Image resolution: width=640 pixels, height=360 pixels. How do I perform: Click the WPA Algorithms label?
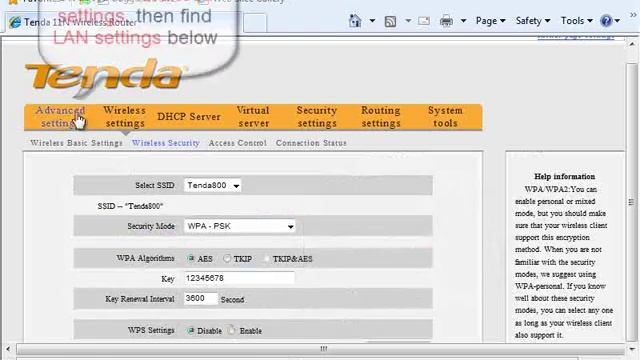pos(145,258)
